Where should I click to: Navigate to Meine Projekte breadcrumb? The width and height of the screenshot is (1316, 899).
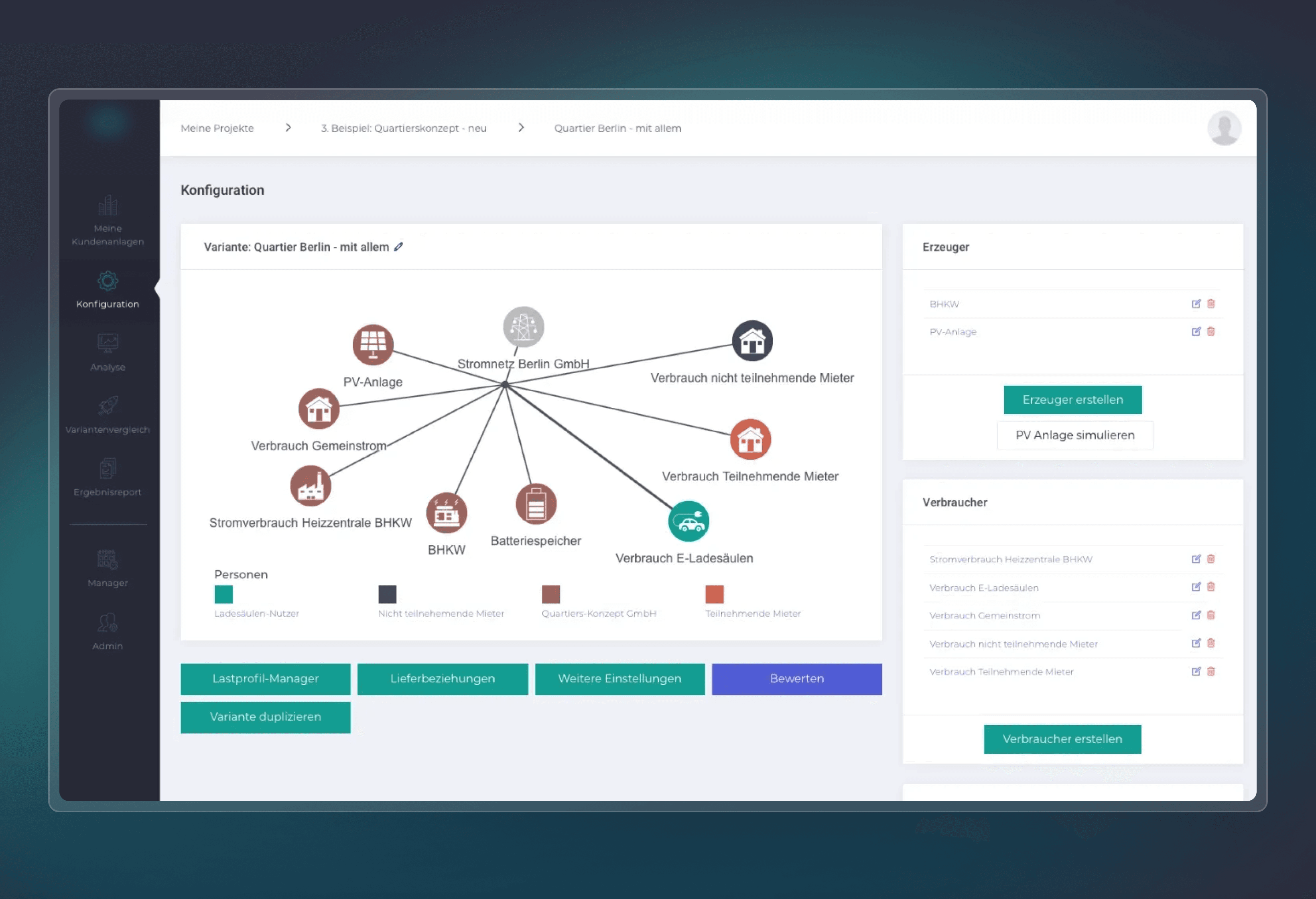(217, 128)
